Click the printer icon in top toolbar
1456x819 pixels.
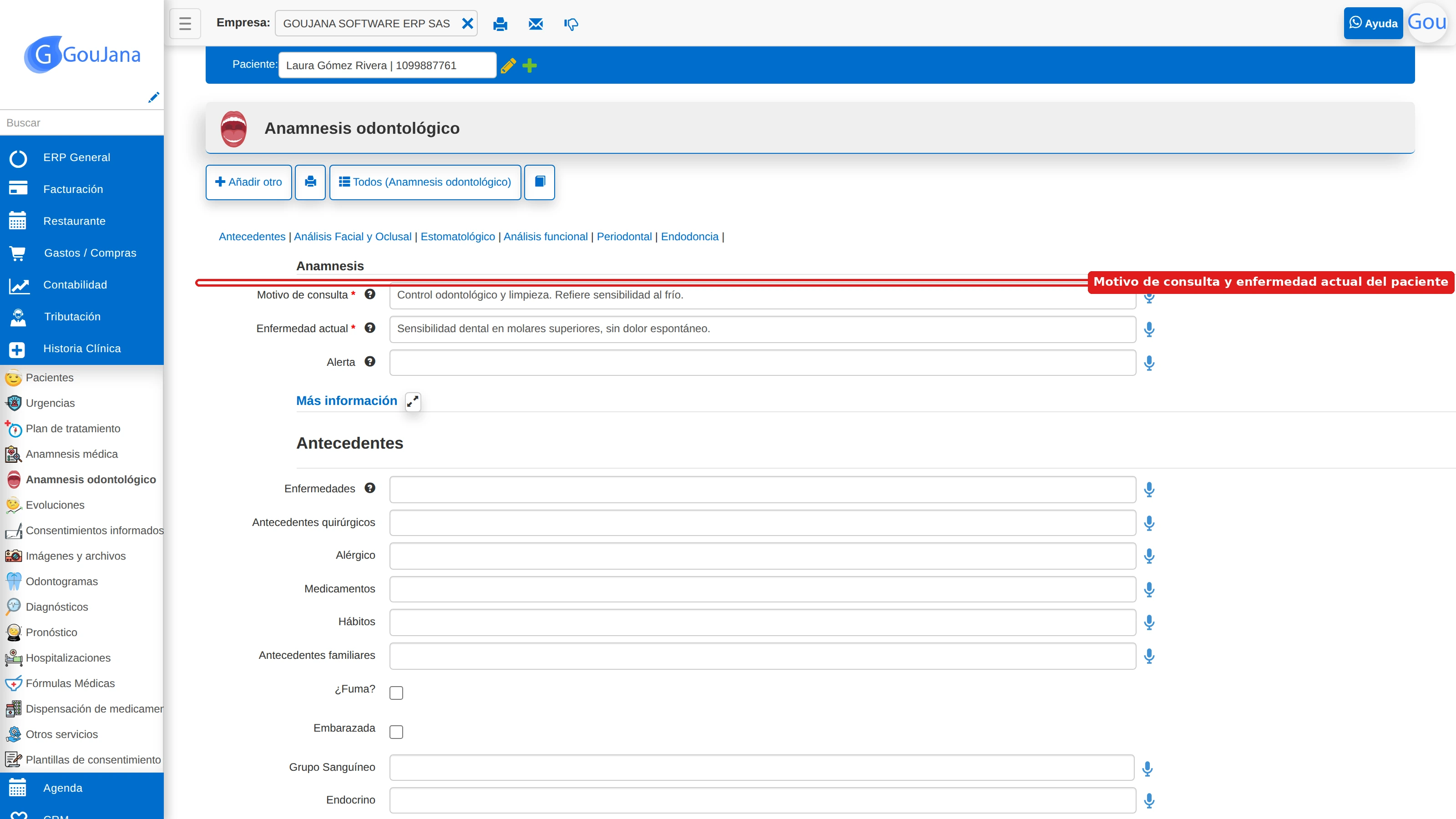(500, 24)
